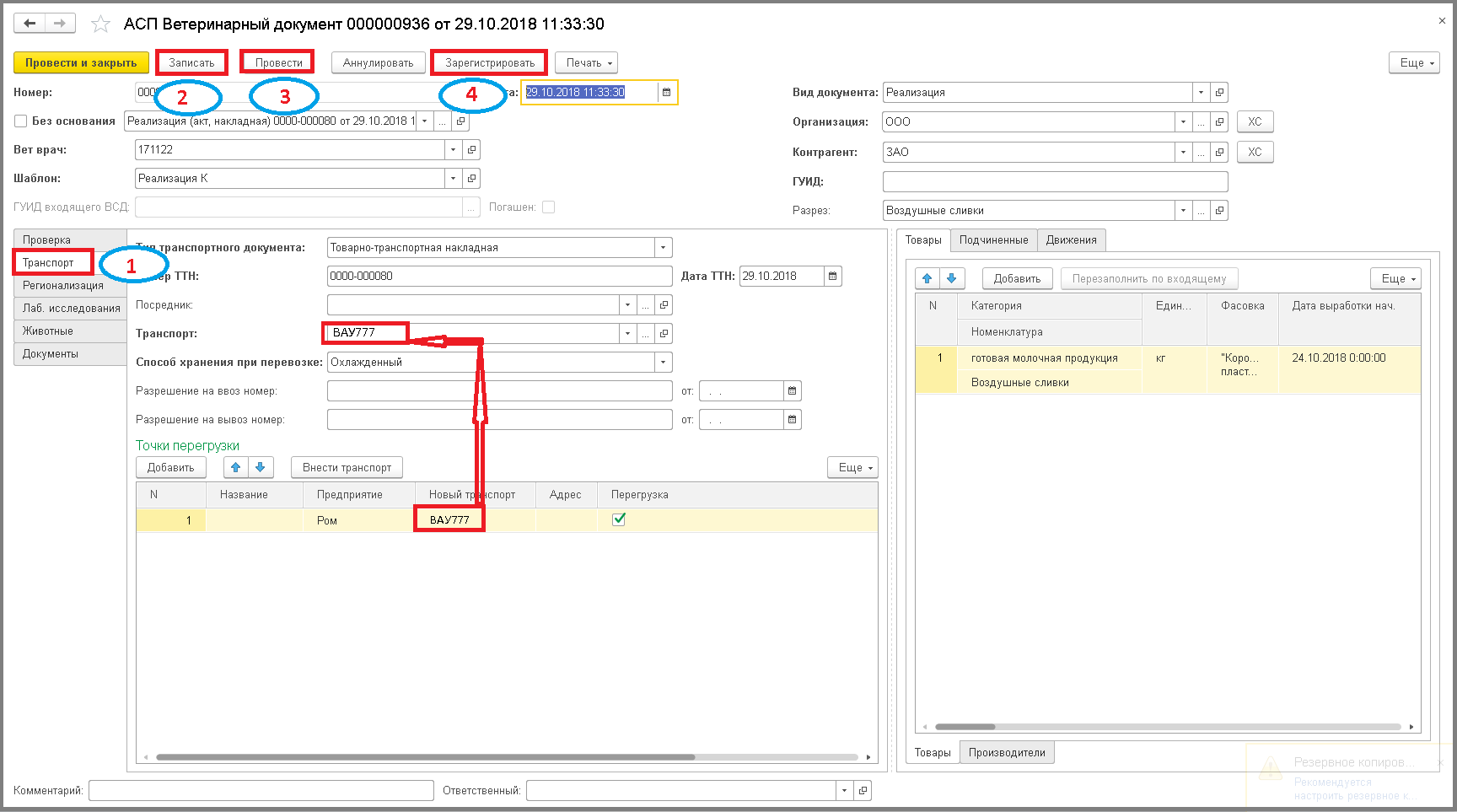Screen dimensions: 1457x812
Task: Move transfer point row up with blue arrow
Action: point(236,467)
